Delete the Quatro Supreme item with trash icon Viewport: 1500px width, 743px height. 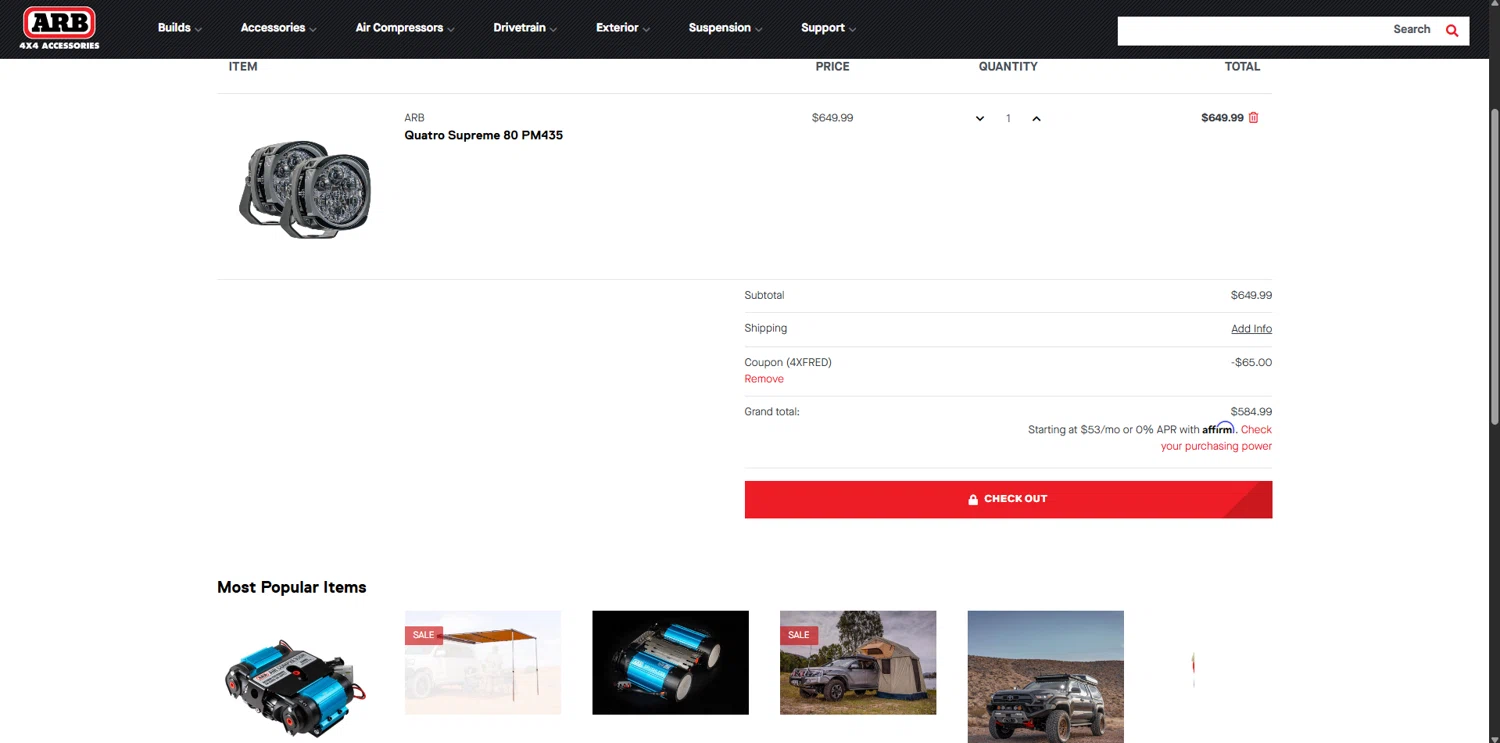(1254, 118)
